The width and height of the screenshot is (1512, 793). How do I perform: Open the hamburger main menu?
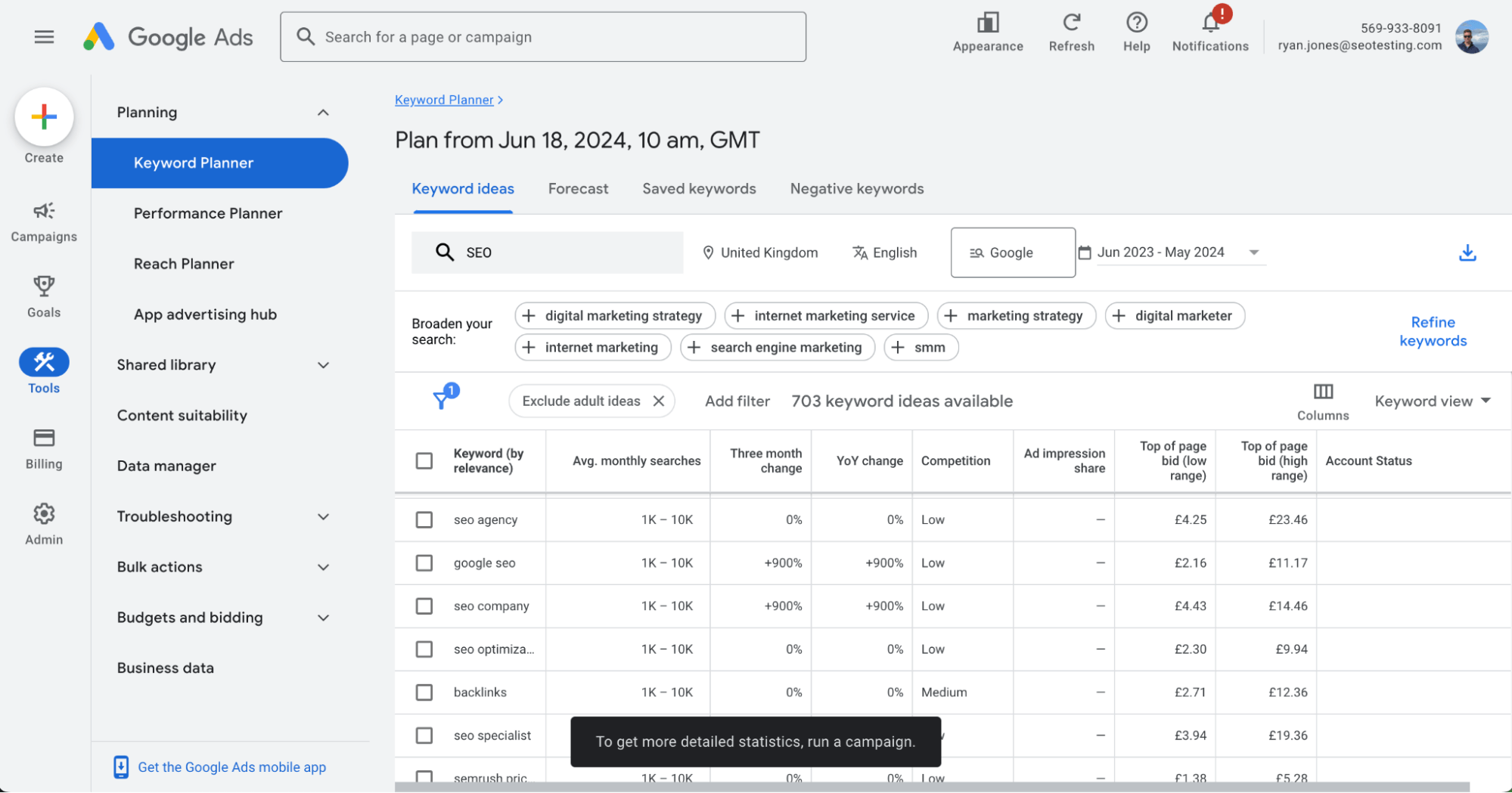[x=44, y=36]
